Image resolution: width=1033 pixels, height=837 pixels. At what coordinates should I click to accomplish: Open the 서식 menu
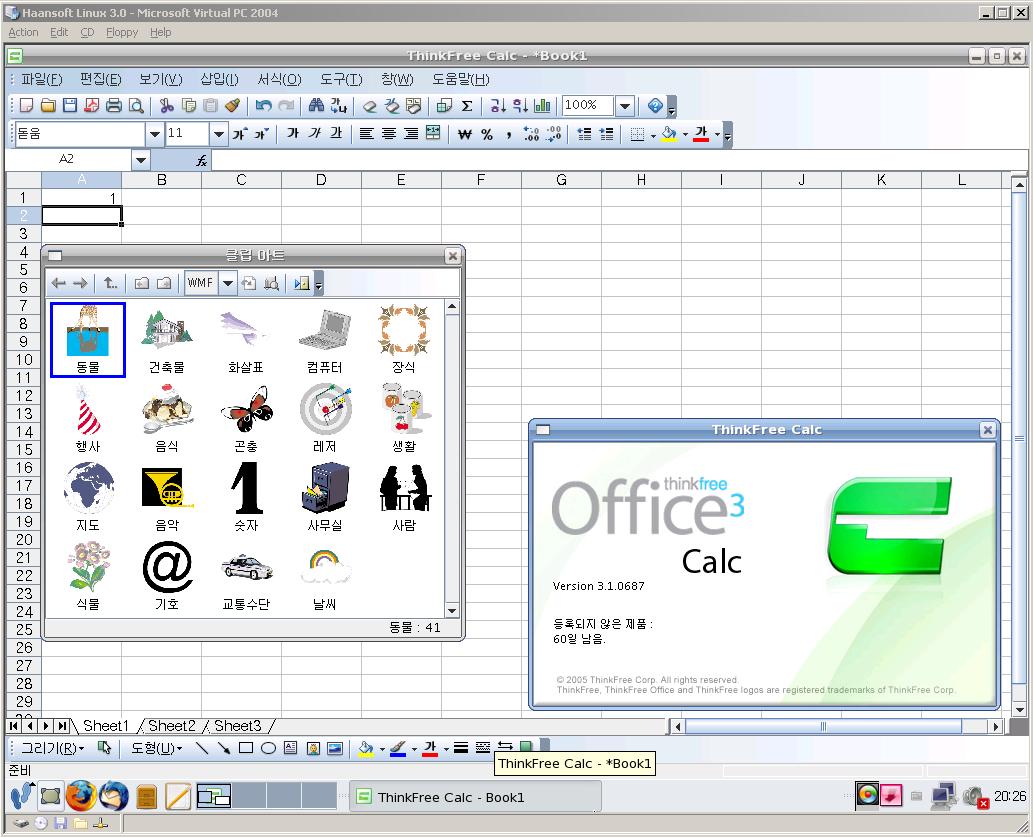(x=279, y=80)
